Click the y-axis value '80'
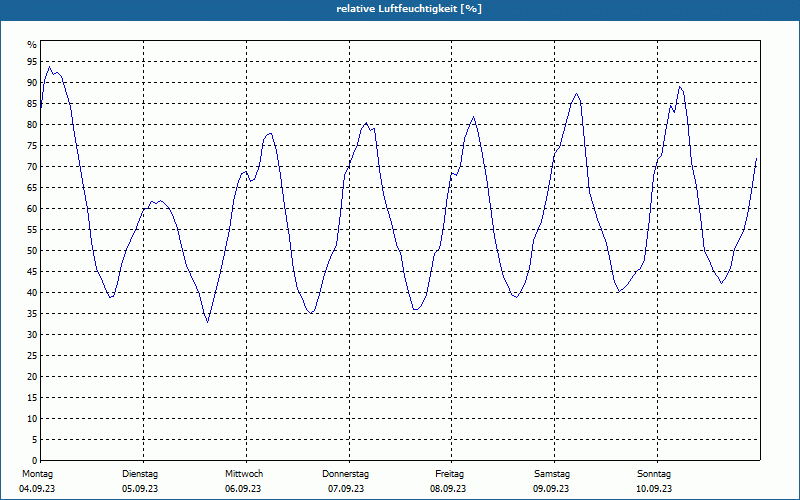The width and height of the screenshot is (800, 500). (x=32, y=124)
